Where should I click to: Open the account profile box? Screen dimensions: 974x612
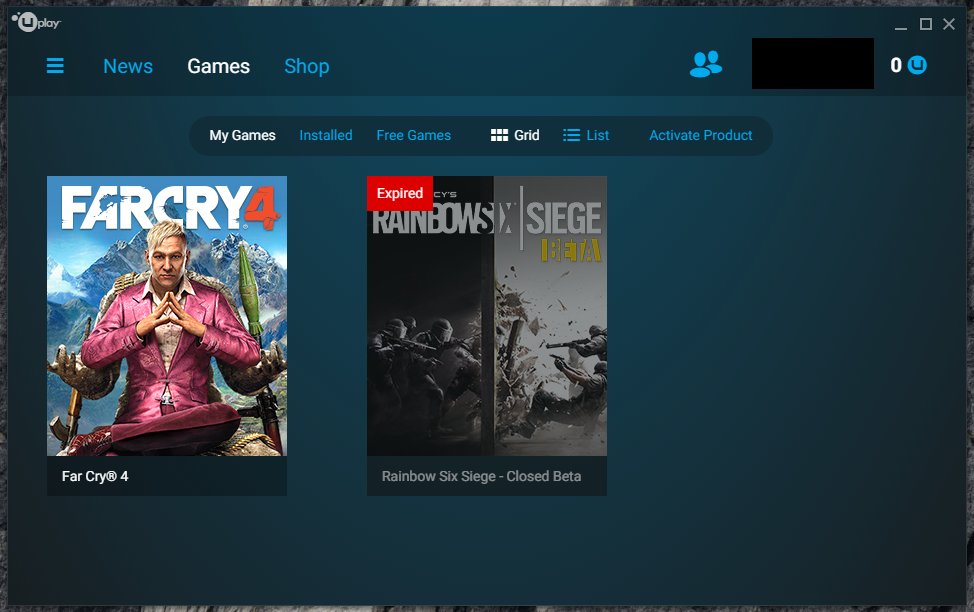click(x=812, y=63)
